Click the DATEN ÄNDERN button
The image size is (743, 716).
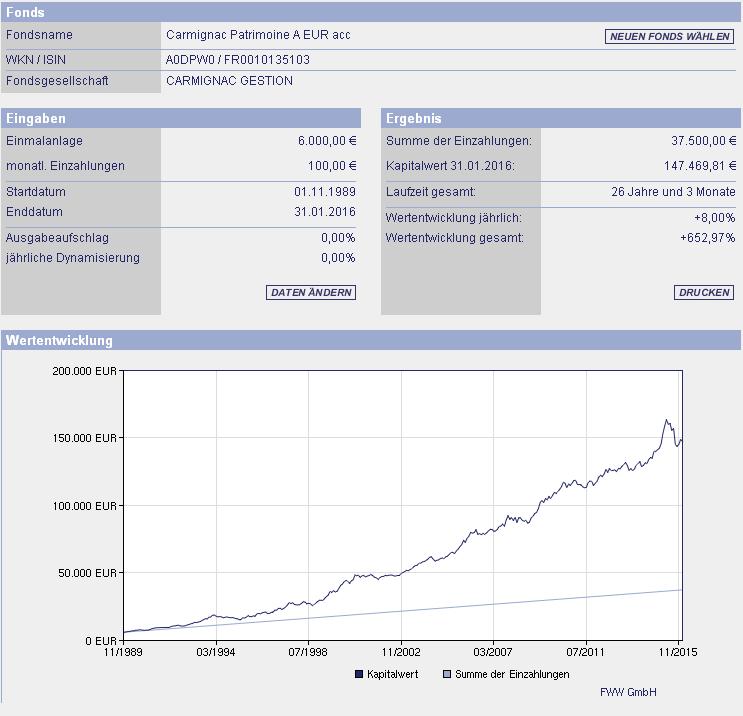point(311,292)
